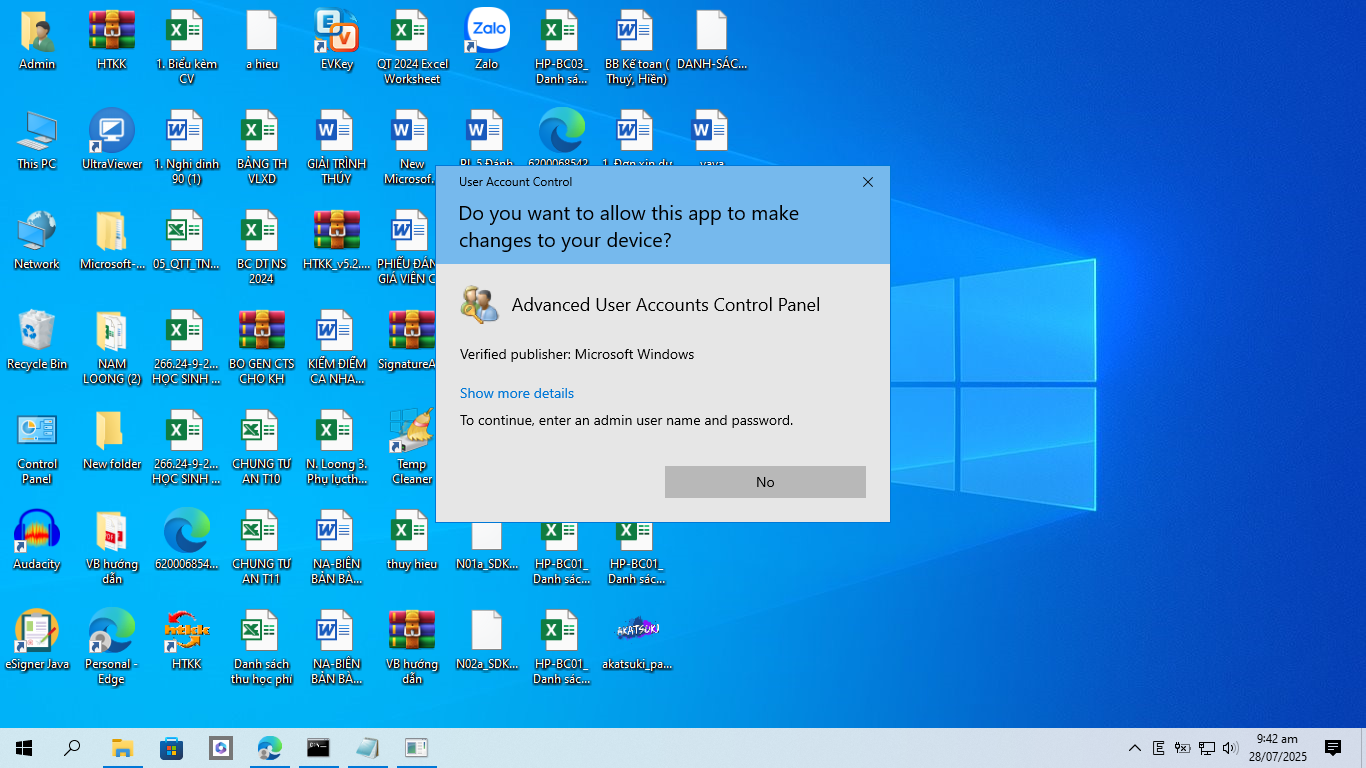Open Microsoft Store from the taskbar
1366x768 pixels.
click(x=172, y=747)
